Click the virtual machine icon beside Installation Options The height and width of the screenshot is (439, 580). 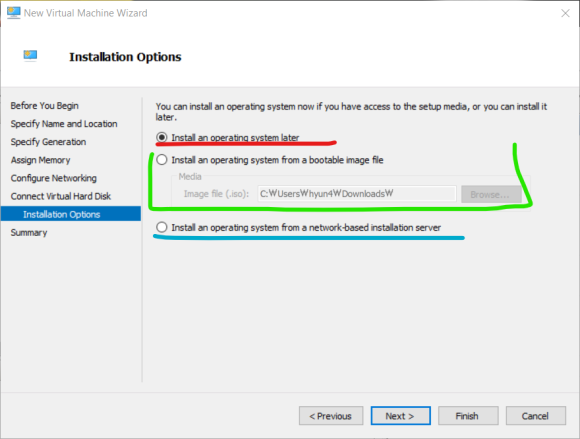pyautogui.click(x=30, y=56)
